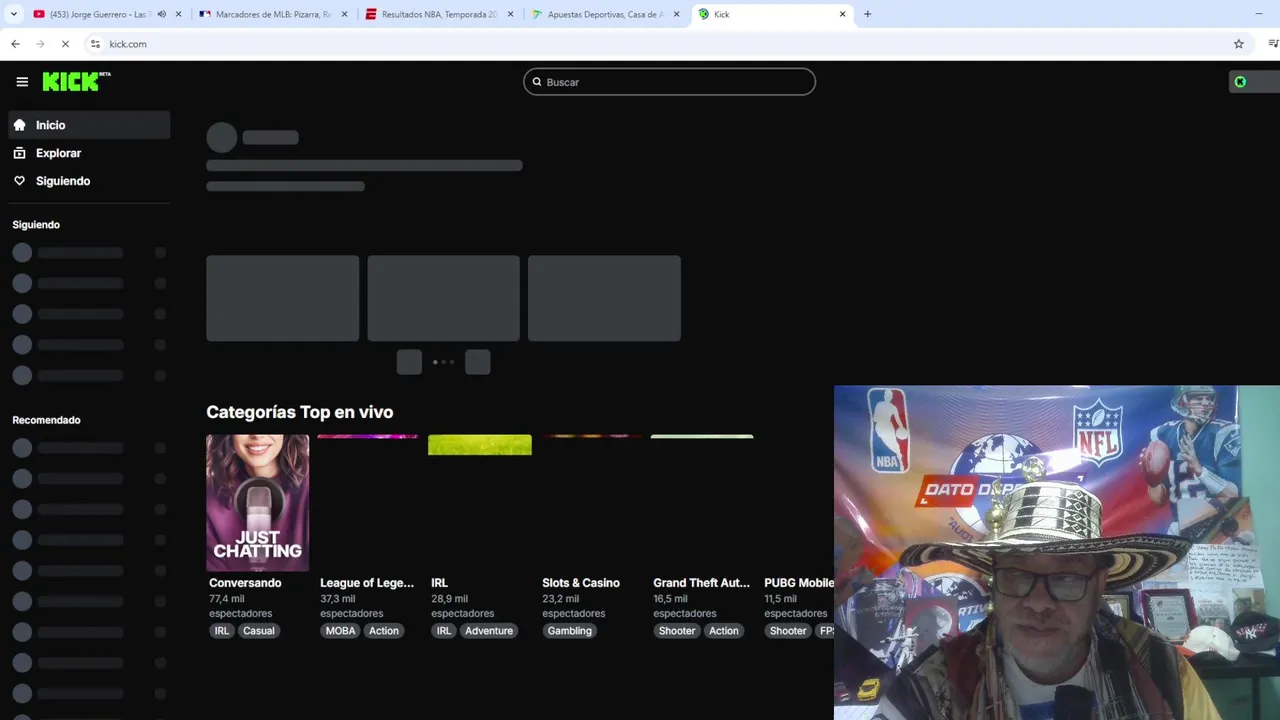This screenshot has height=720, width=1280.
Task: Bookmark this page with the star icon
Action: [x=1239, y=44]
